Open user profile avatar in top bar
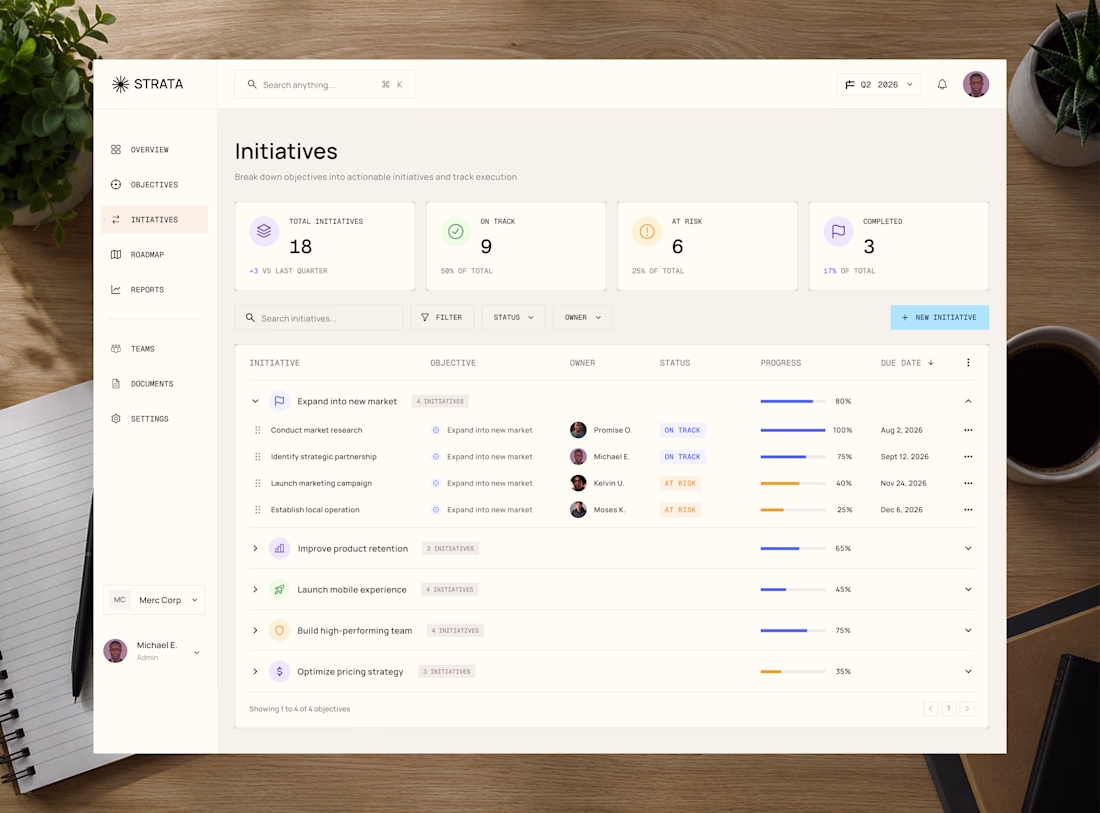1100x813 pixels. (x=976, y=84)
